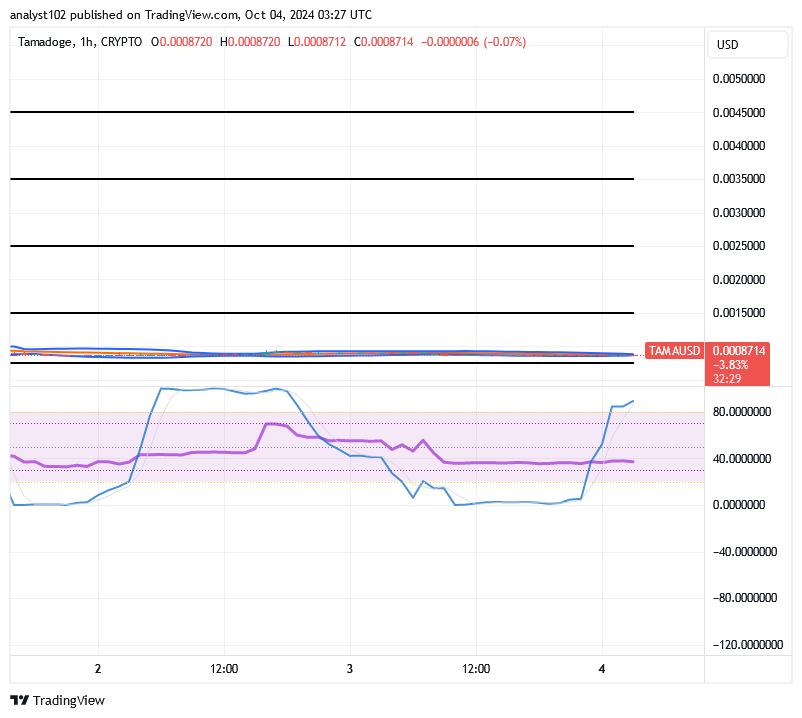Click the 0.0008714 current price tag
The image size is (802, 718).
point(739,351)
